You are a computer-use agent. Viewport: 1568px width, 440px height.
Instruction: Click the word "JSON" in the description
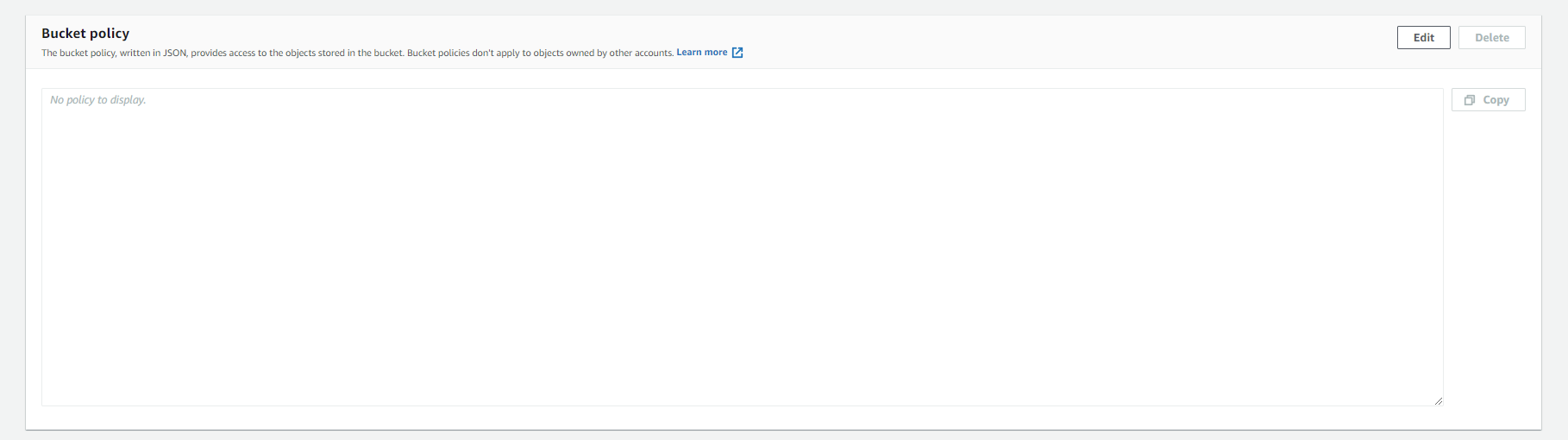(x=175, y=53)
